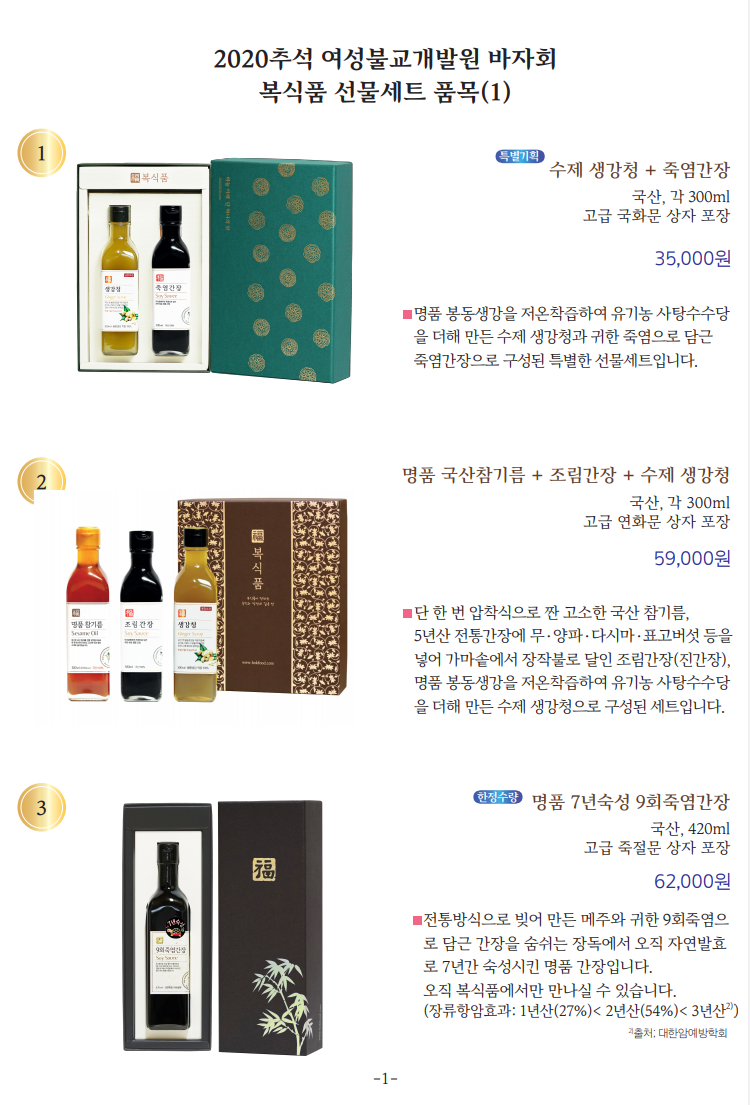Select the ginger syrup and soy sauce bottle set photo

pos(144,267)
